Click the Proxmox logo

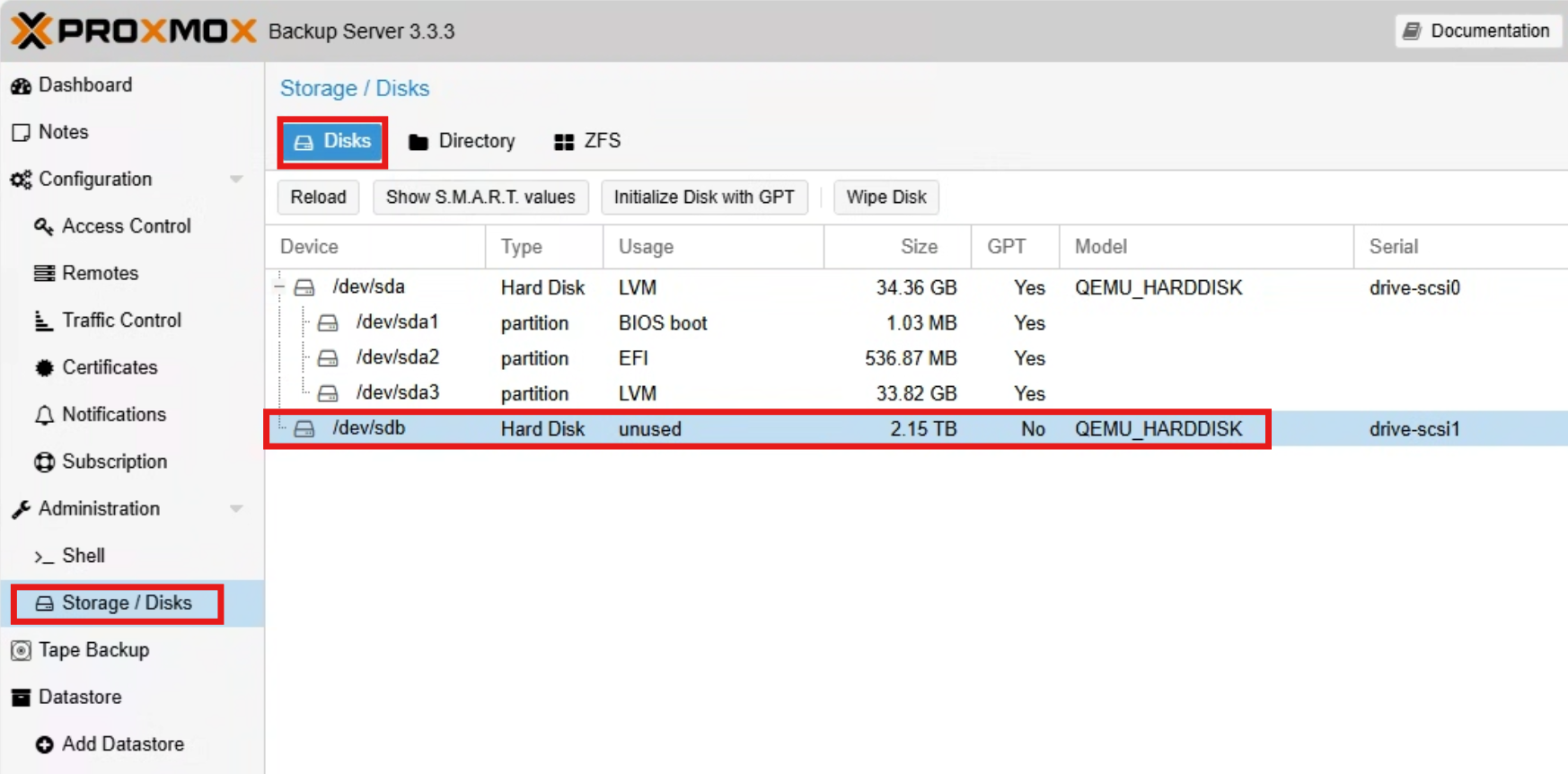pos(134,31)
